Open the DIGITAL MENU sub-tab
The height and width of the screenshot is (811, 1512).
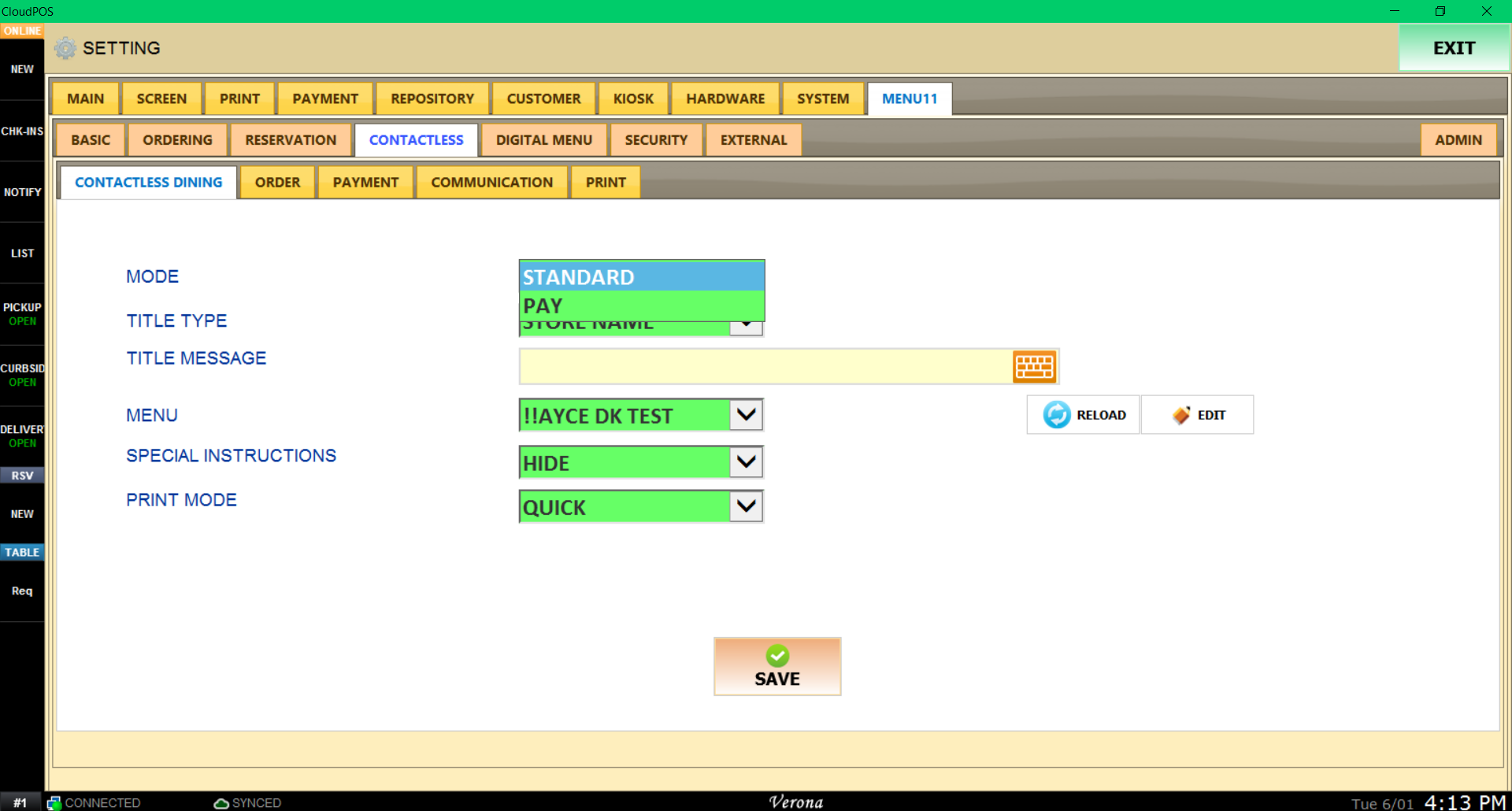(544, 140)
